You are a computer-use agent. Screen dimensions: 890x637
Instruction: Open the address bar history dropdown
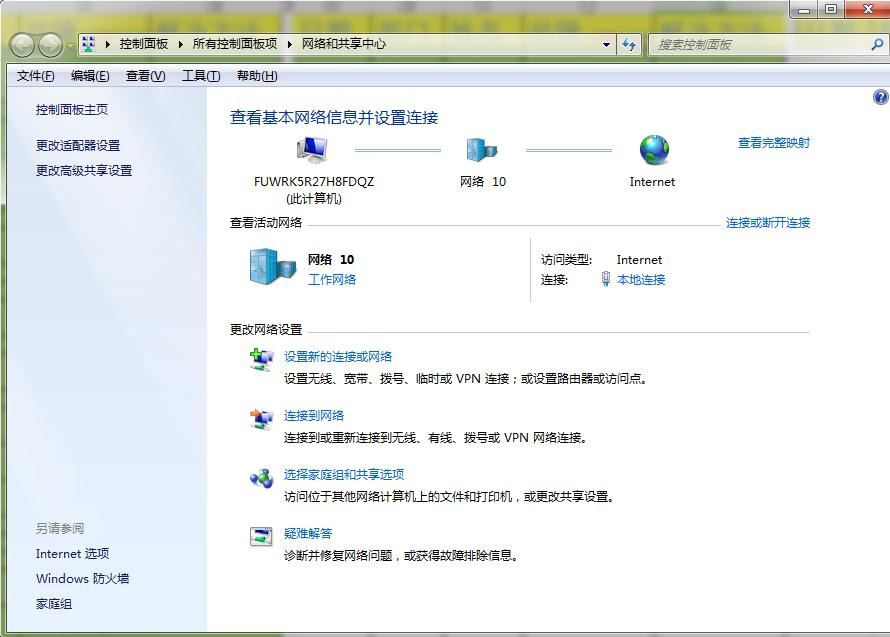point(605,44)
